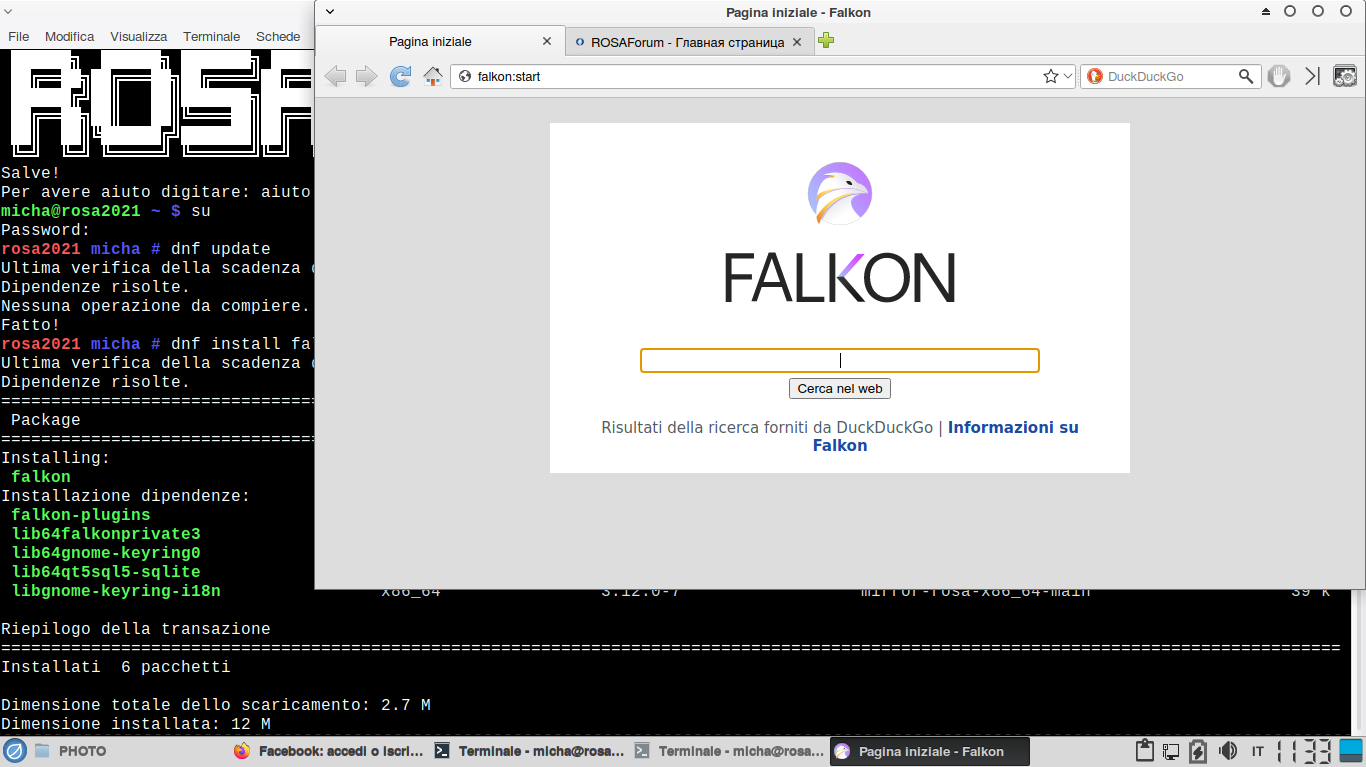Click the digital clock in the panel
This screenshot has width=1366, height=767.
(x=1304, y=751)
